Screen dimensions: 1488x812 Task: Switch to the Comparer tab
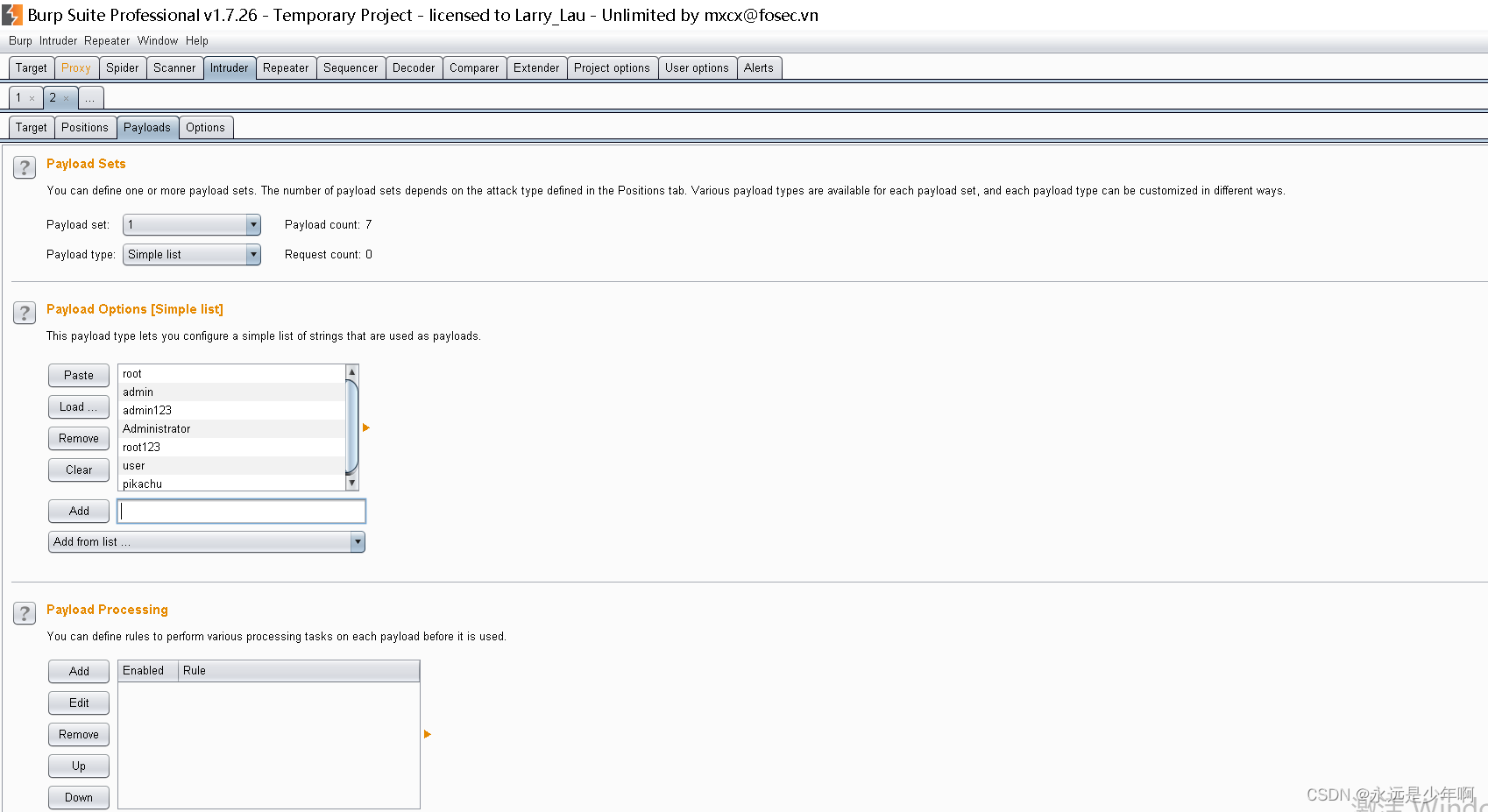(474, 68)
